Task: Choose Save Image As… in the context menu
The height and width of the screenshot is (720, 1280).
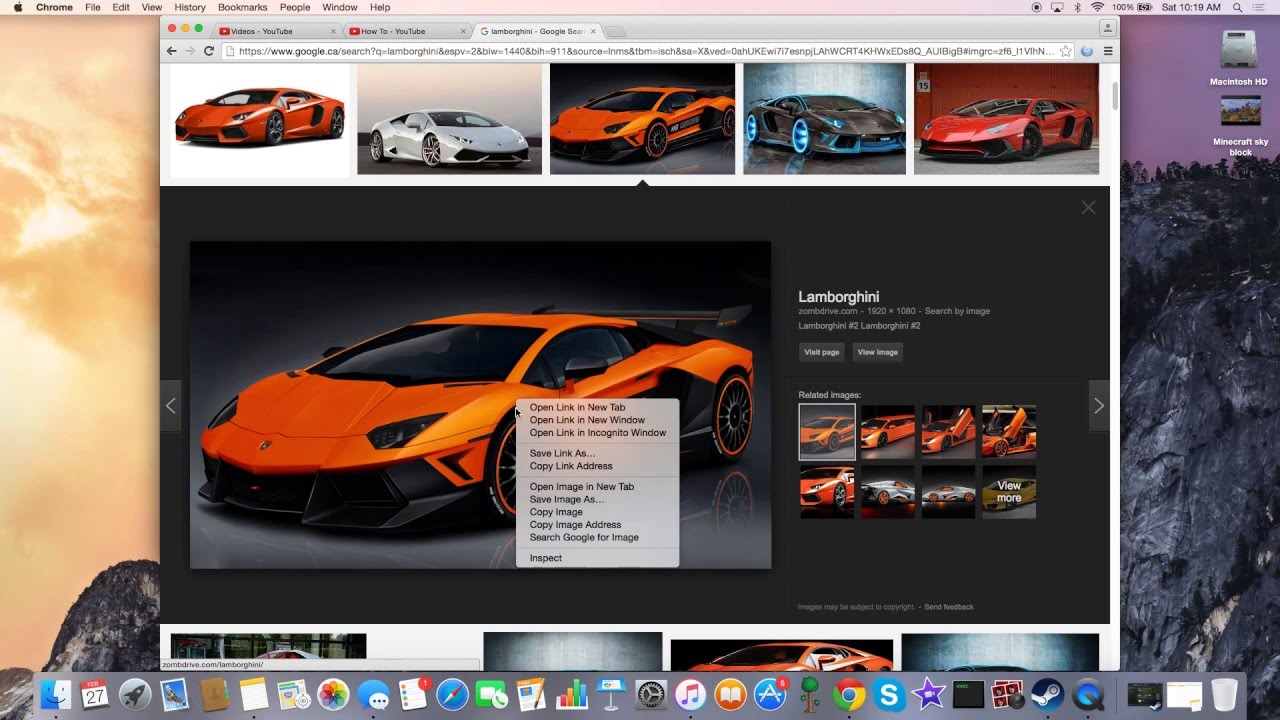Action: (x=597, y=499)
